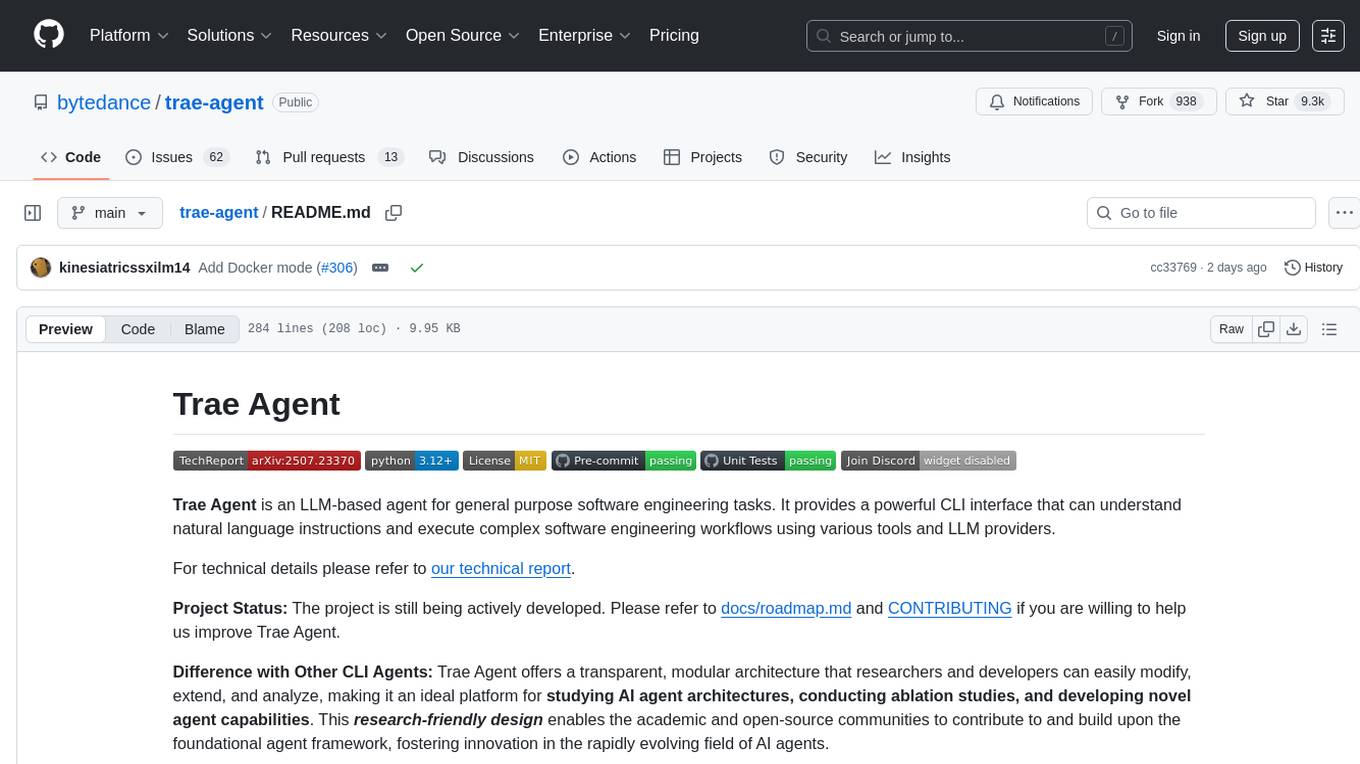Open the trae-agent repository link
1360x764 pixels.
tap(214, 102)
